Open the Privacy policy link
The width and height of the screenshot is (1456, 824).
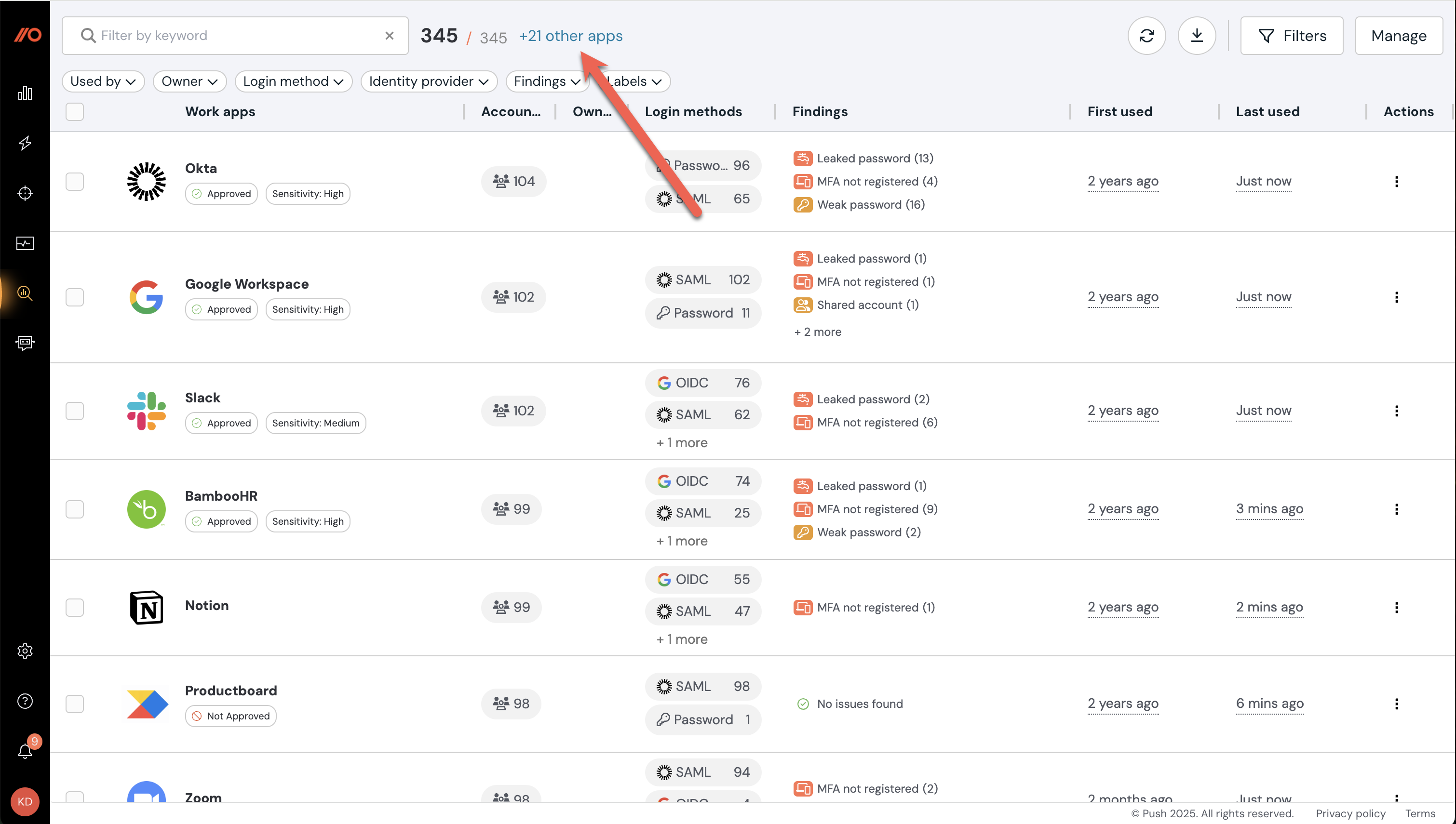[x=1350, y=813]
